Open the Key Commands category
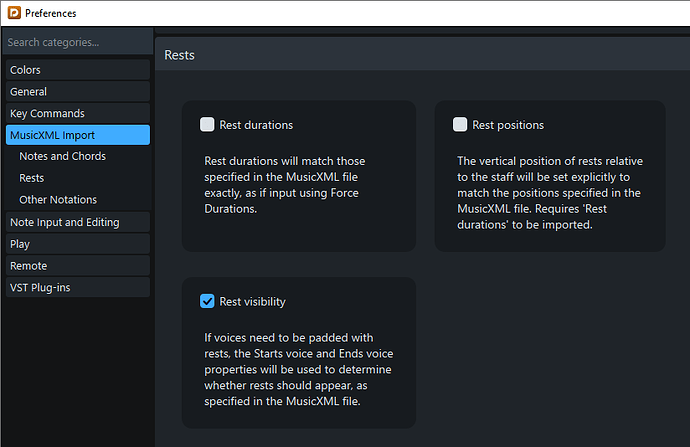The width and height of the screenshot is (690, 447). click(76, 114)
